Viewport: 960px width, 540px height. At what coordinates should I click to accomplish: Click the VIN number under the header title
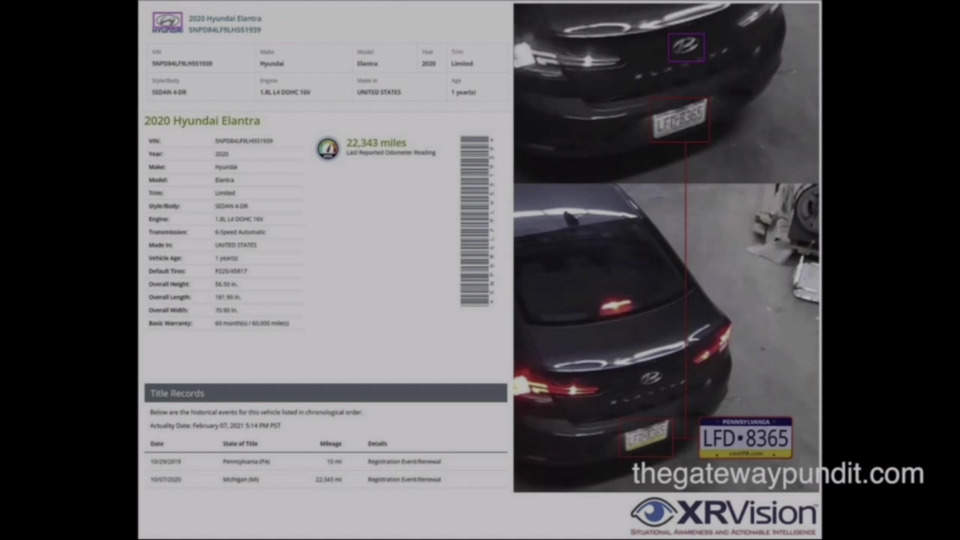(225, 29)
